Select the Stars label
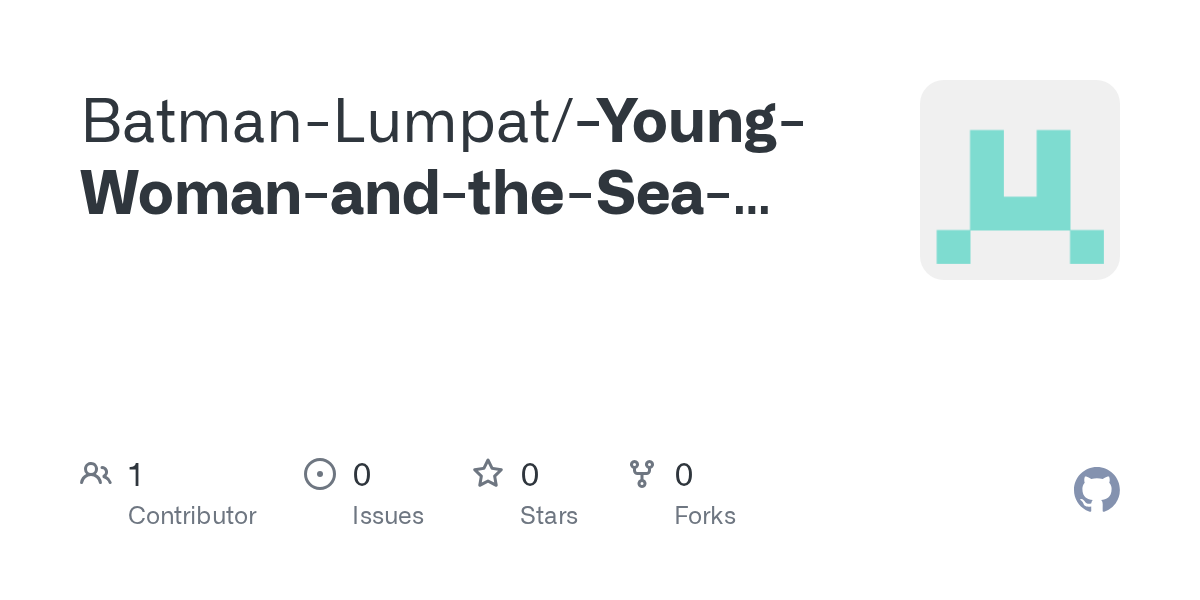 (549, 516)
